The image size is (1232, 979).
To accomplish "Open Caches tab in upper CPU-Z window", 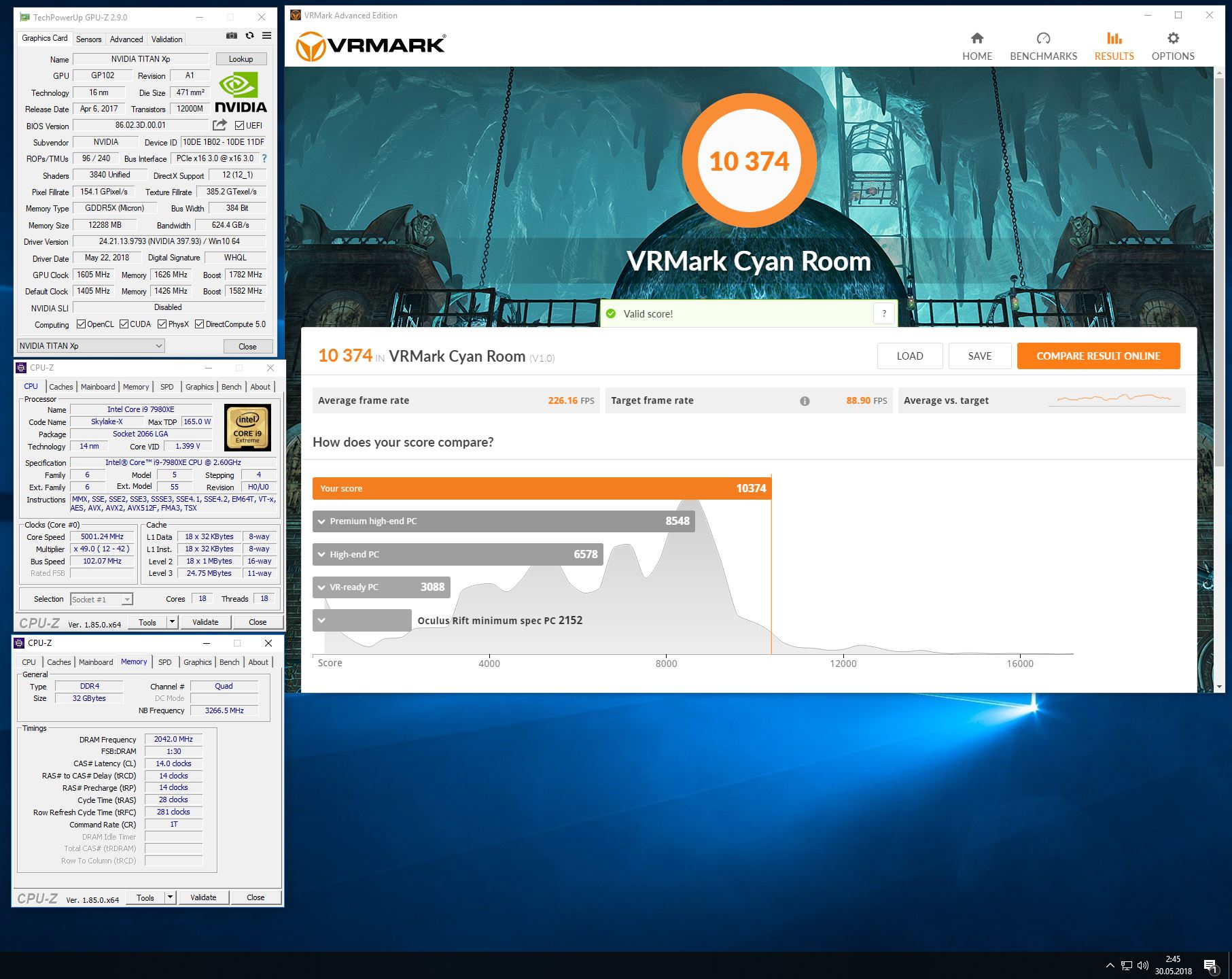I will 61,387.
